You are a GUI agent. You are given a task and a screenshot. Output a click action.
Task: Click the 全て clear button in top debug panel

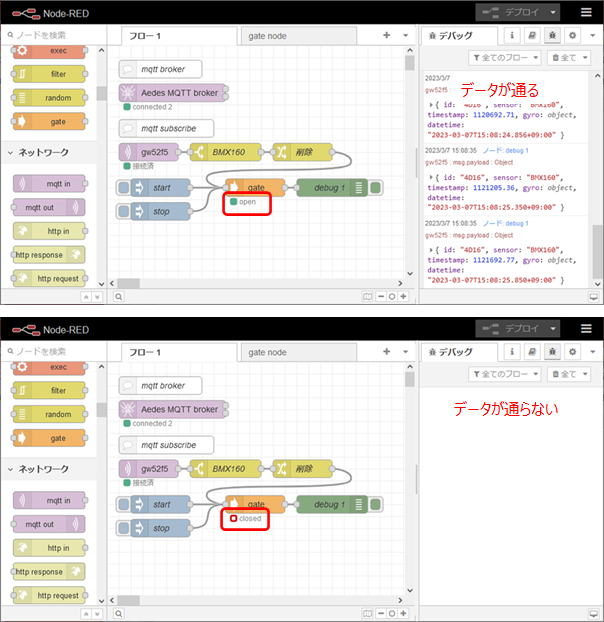(x=572, y=58)
